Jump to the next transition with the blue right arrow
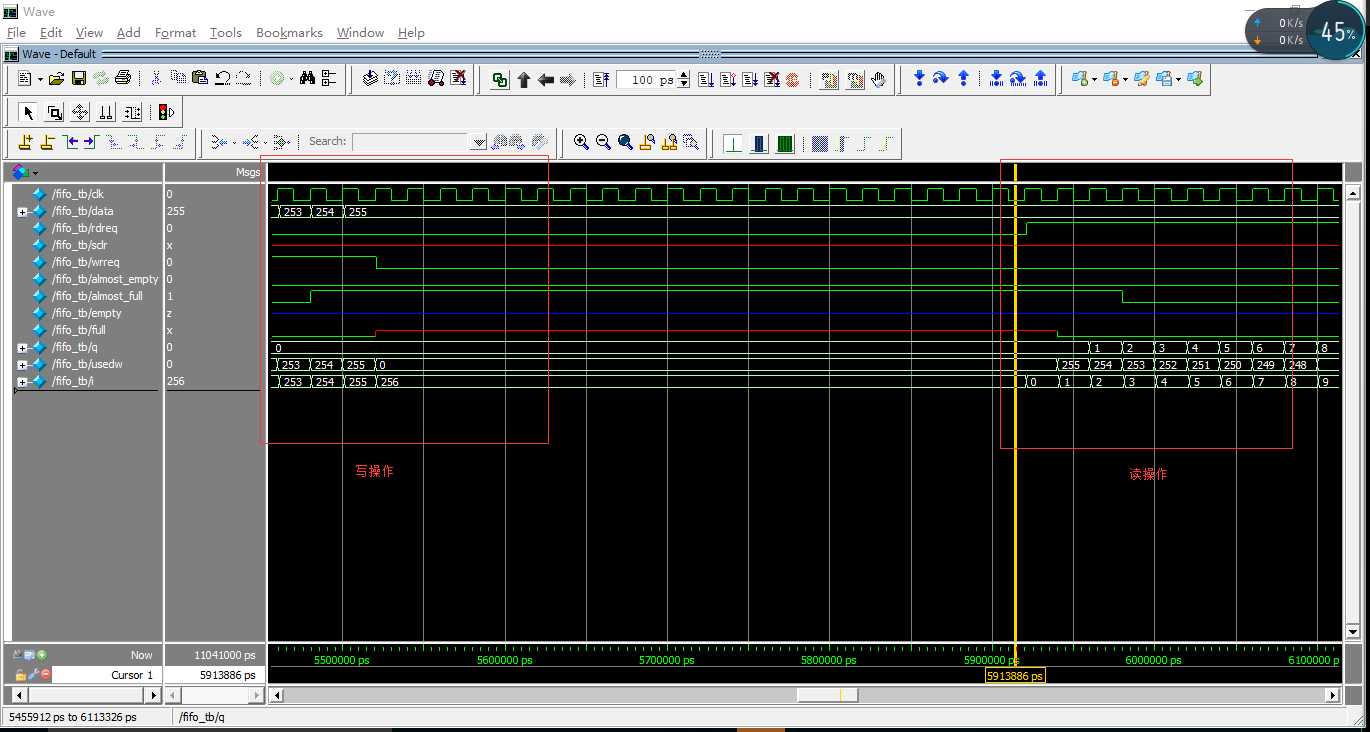The height and width of the screenshot is (732, 1370). tap(90, 143)
